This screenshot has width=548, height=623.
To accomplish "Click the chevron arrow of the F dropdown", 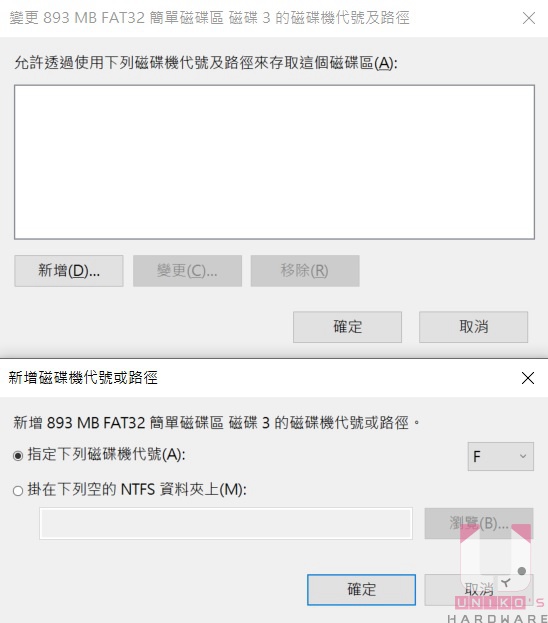I will click(523, 457).
